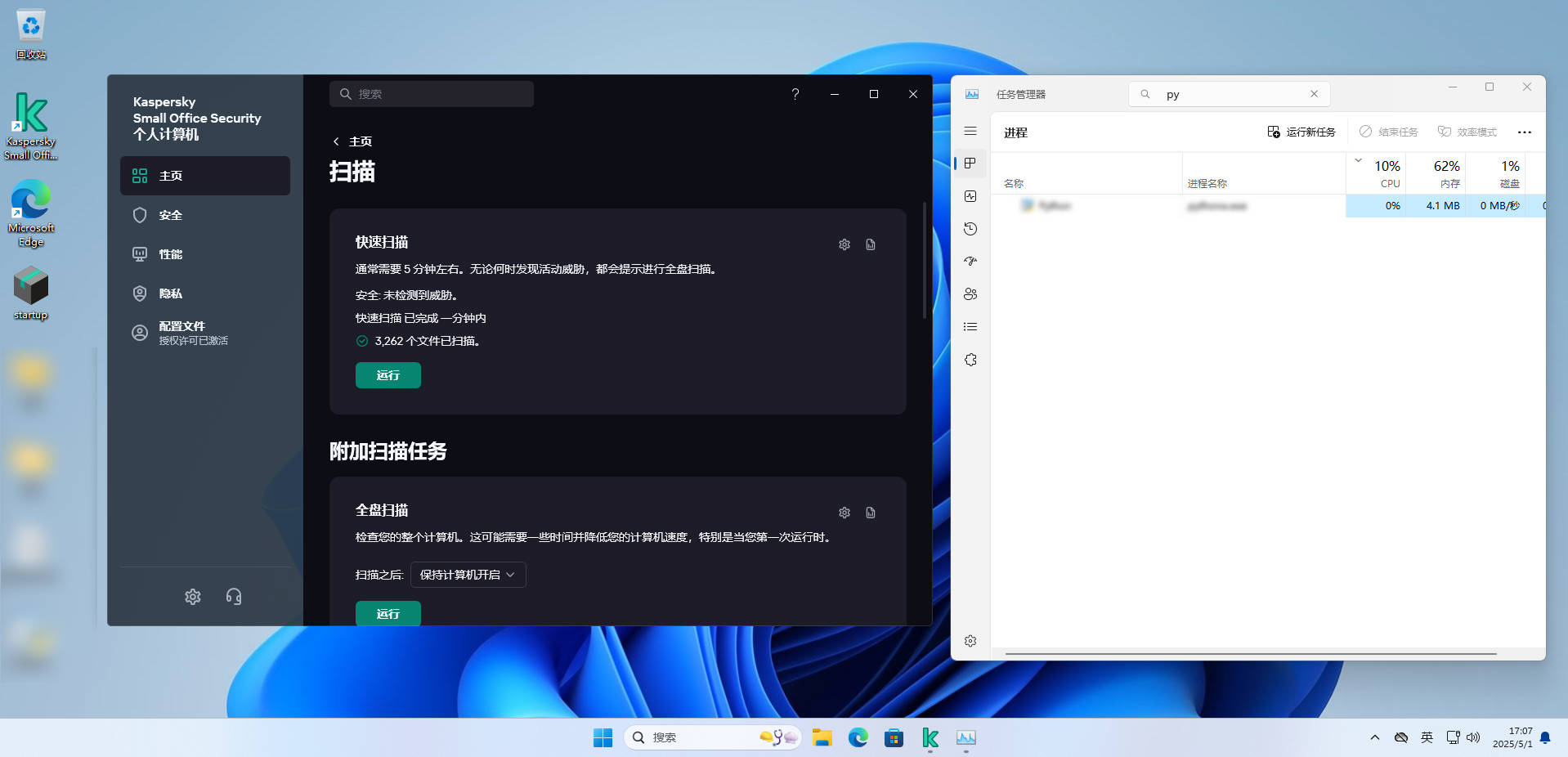The width and height of the screenshot is (1568, 757).
Task: Select Details list icon in Task Manager
Action: point(970,327)
